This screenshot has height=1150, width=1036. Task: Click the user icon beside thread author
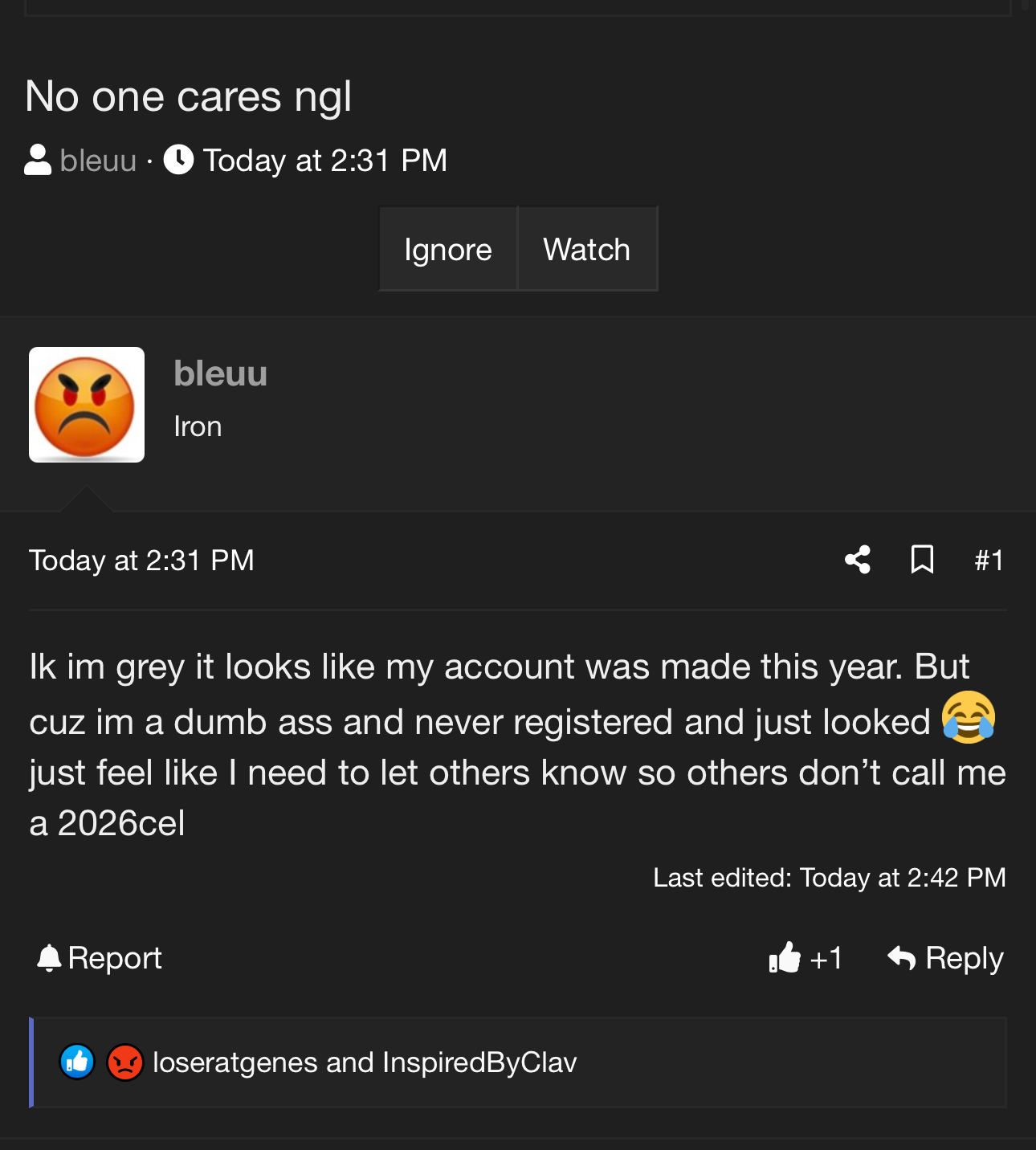coord(38,160)
